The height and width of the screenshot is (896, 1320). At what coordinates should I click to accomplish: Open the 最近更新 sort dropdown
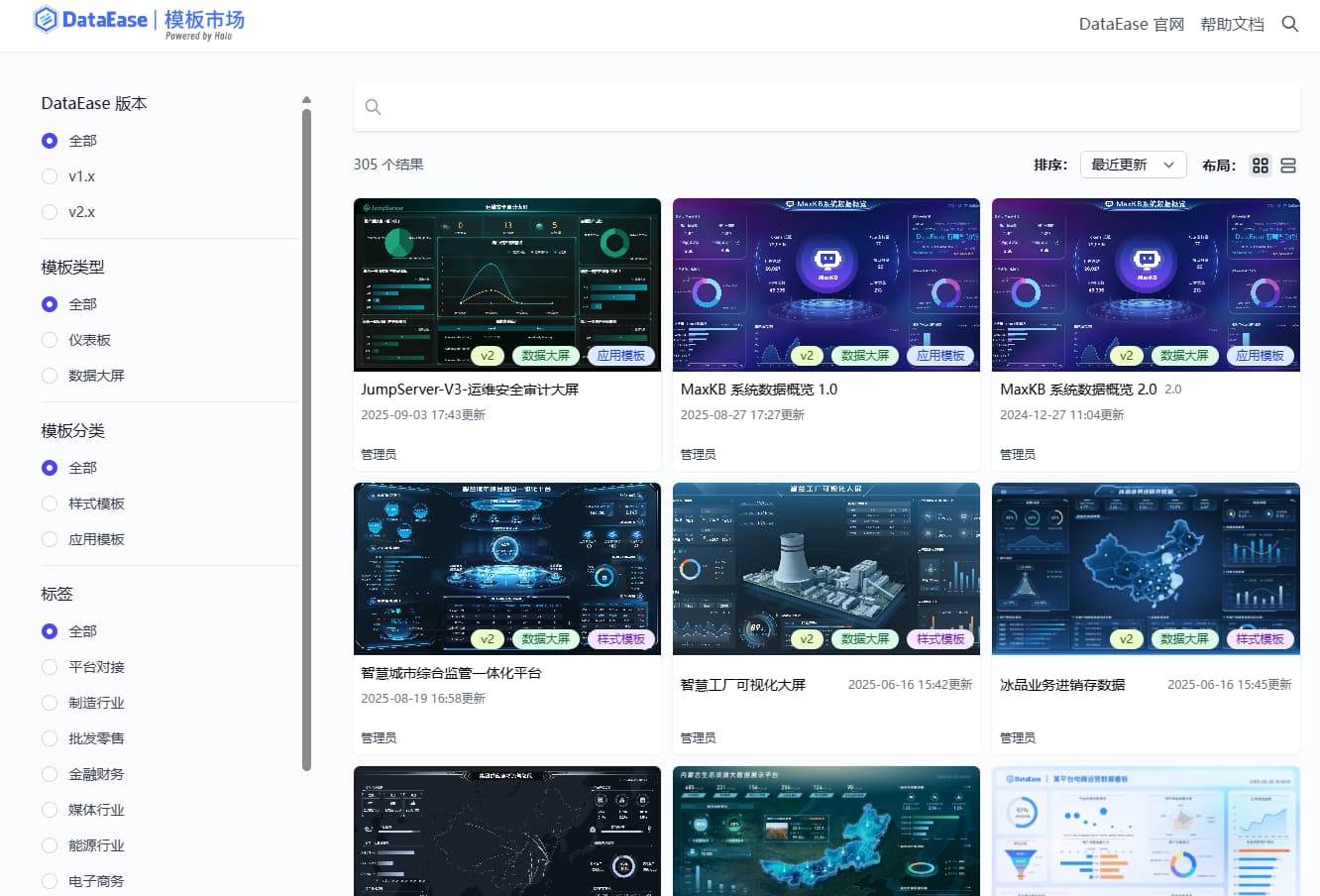tap(1132, 166)
